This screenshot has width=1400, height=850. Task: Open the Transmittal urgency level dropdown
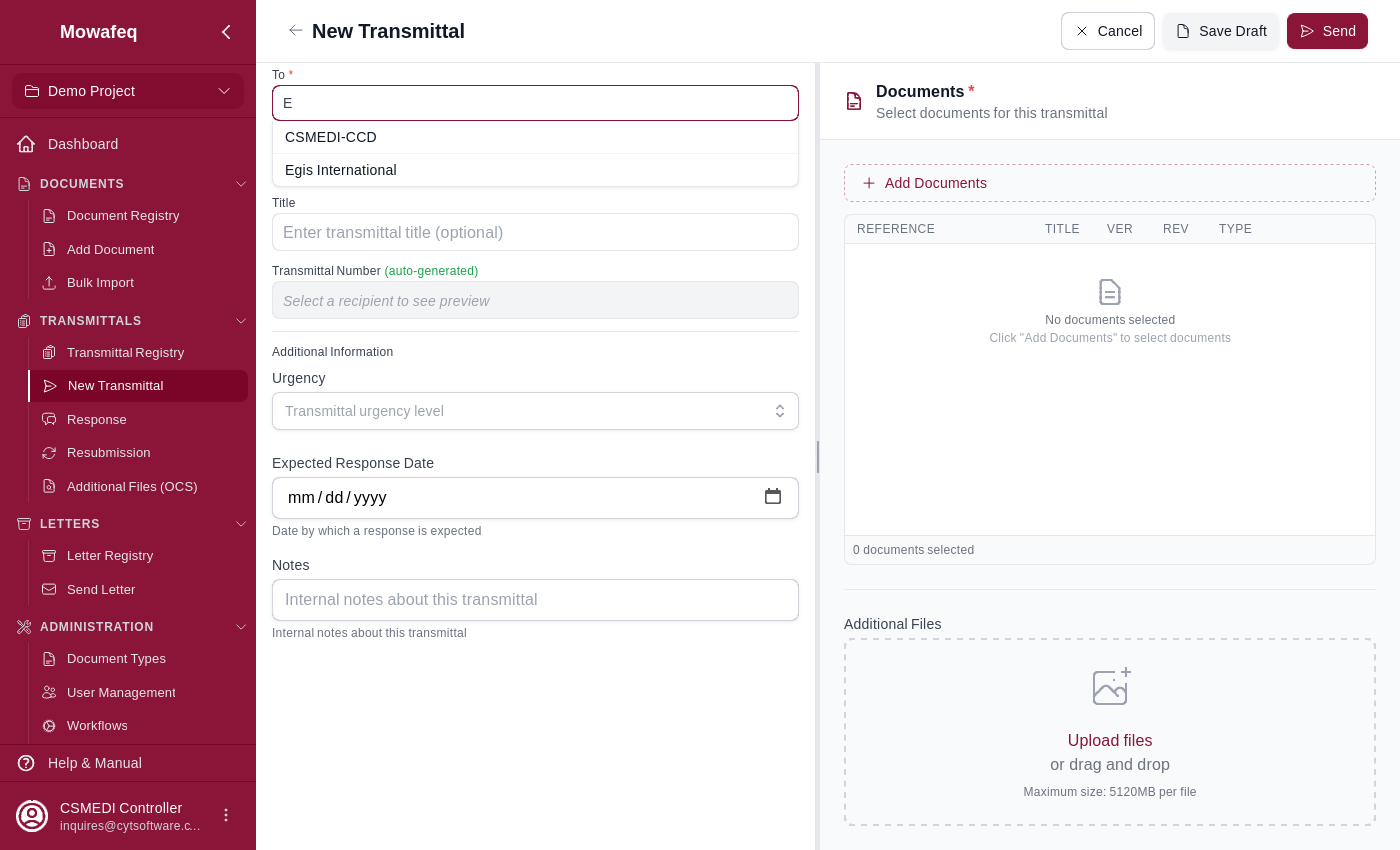(535, 411)
